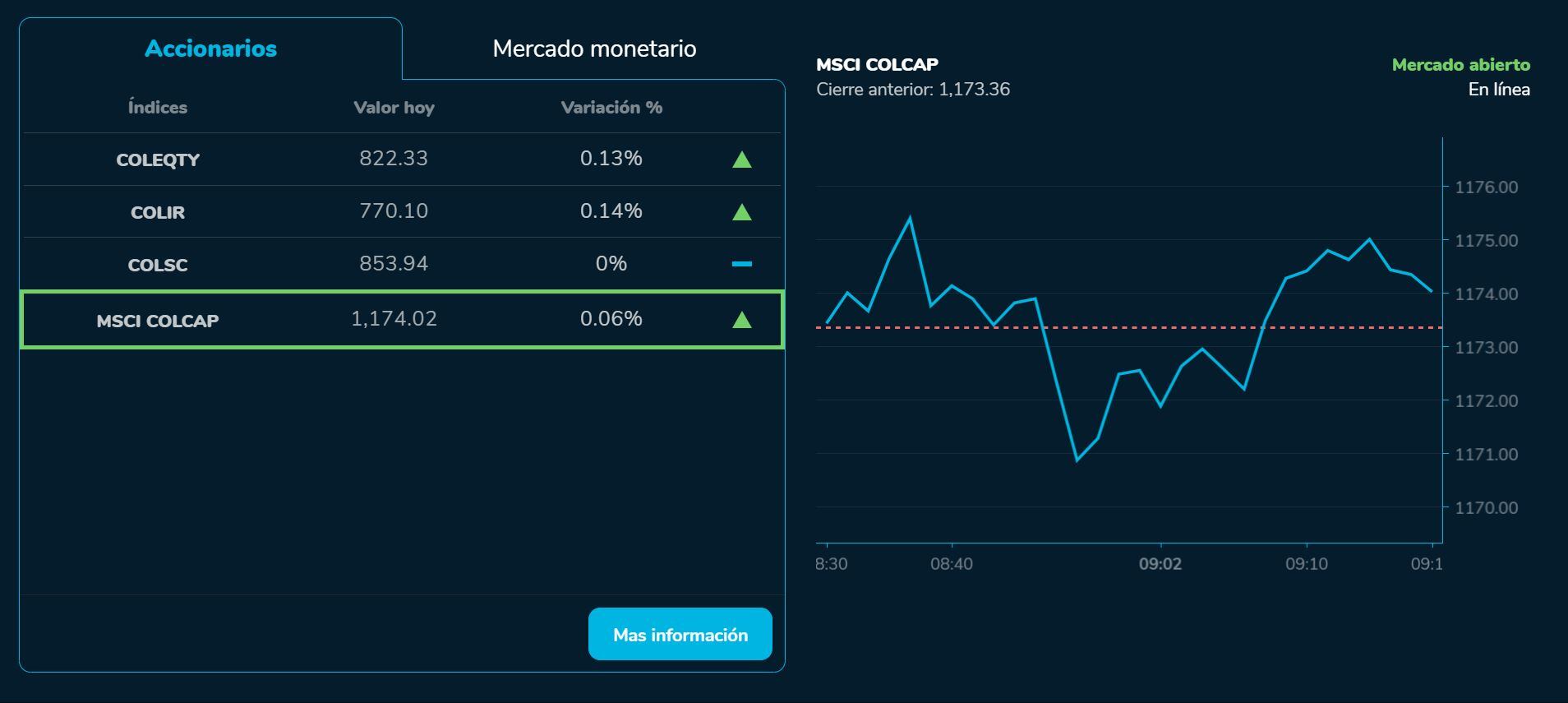The image size is (1568, 703).
Task: Click the Variación % column header
Action: pos(611,108)
